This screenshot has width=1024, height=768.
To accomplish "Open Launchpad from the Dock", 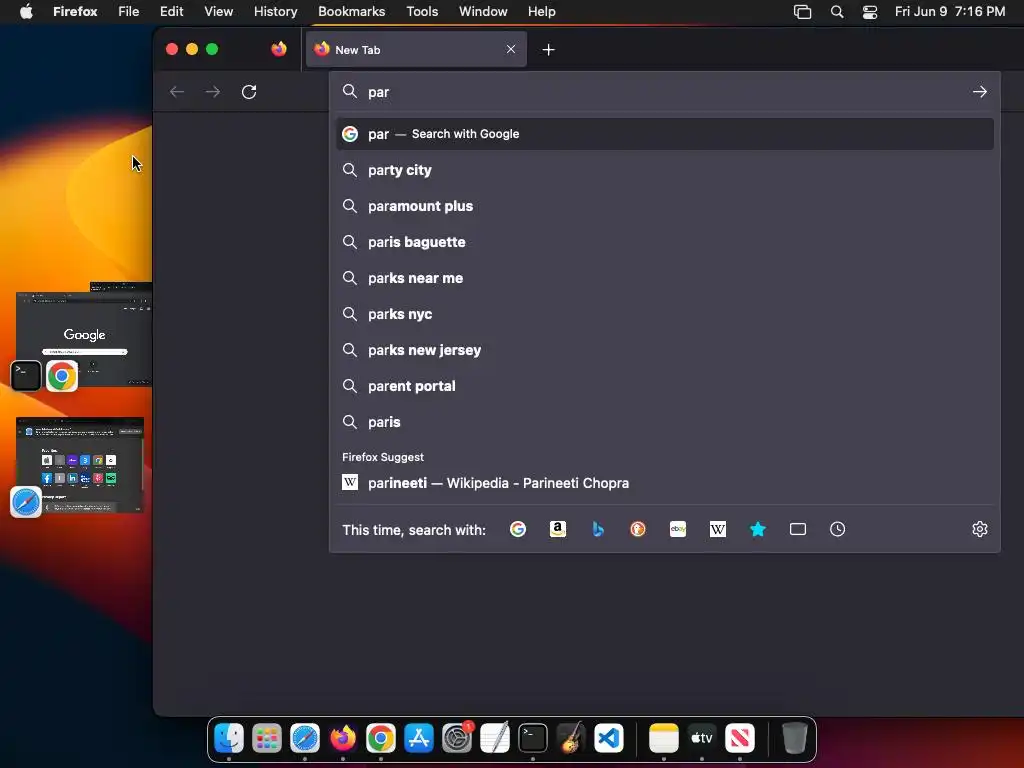I will [267, 738].
